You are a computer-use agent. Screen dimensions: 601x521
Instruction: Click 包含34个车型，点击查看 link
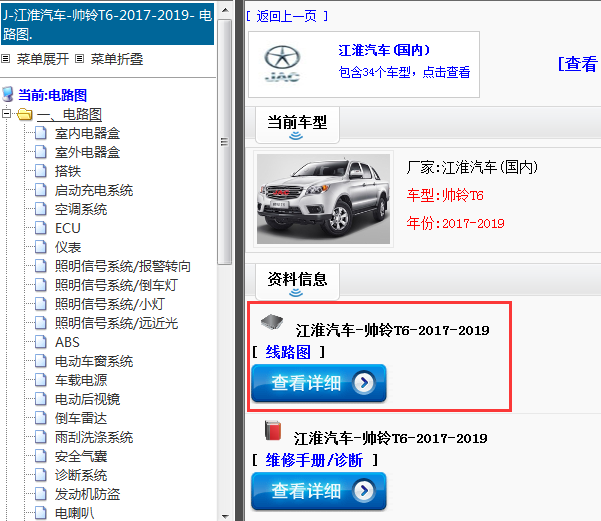(x=404, y=72)
